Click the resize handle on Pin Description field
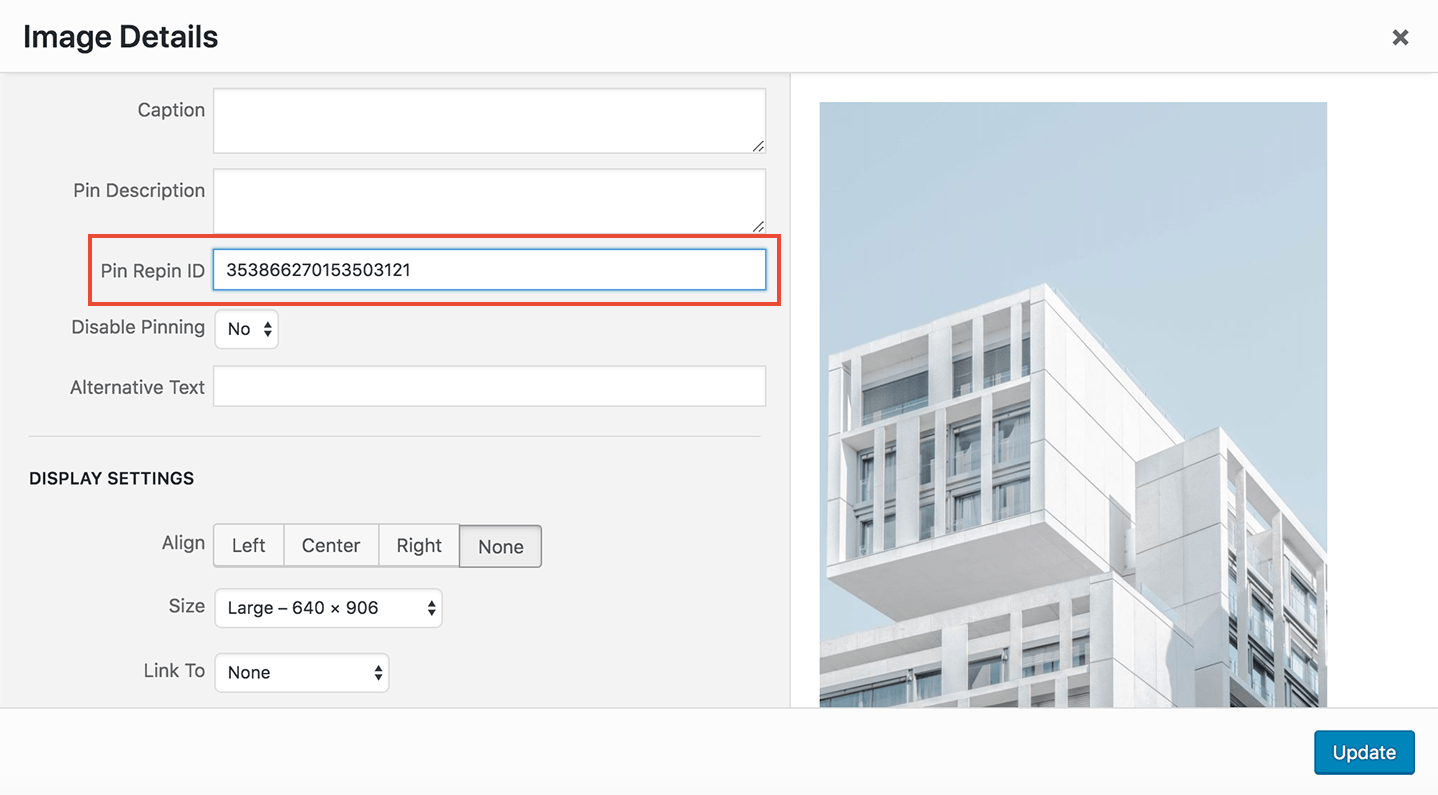 point(758,227)
